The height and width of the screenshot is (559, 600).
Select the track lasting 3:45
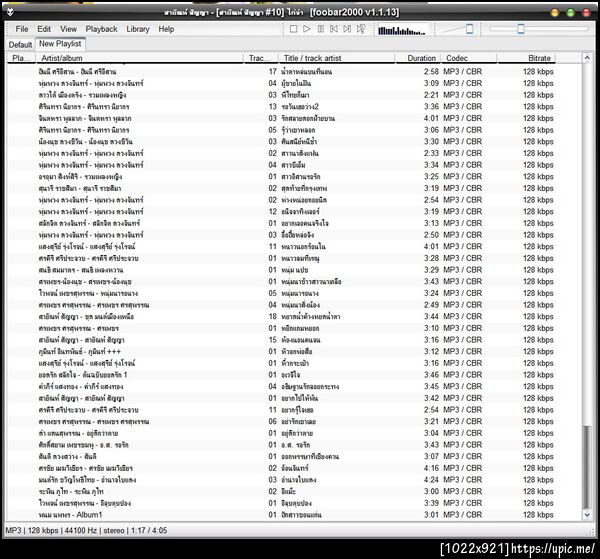point(295,386)
